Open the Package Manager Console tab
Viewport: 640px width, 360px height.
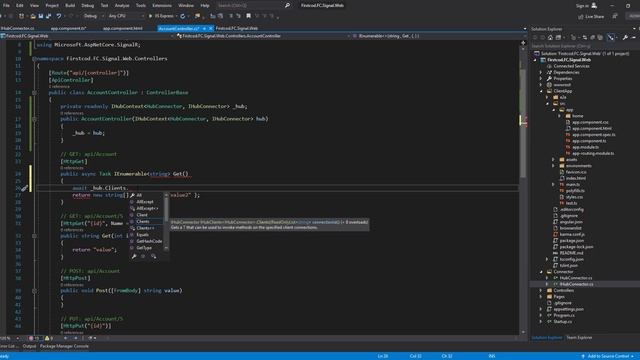(64, 346)
